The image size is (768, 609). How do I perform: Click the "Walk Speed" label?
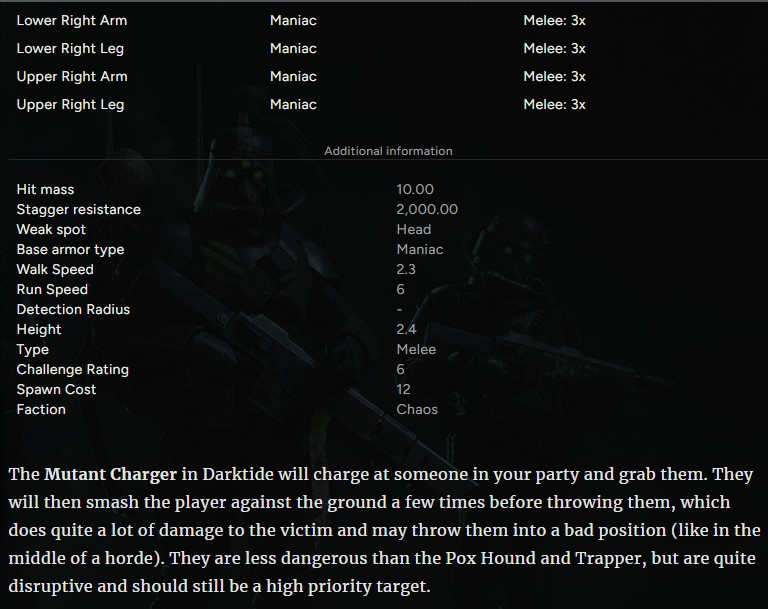[x=55, y=269]
